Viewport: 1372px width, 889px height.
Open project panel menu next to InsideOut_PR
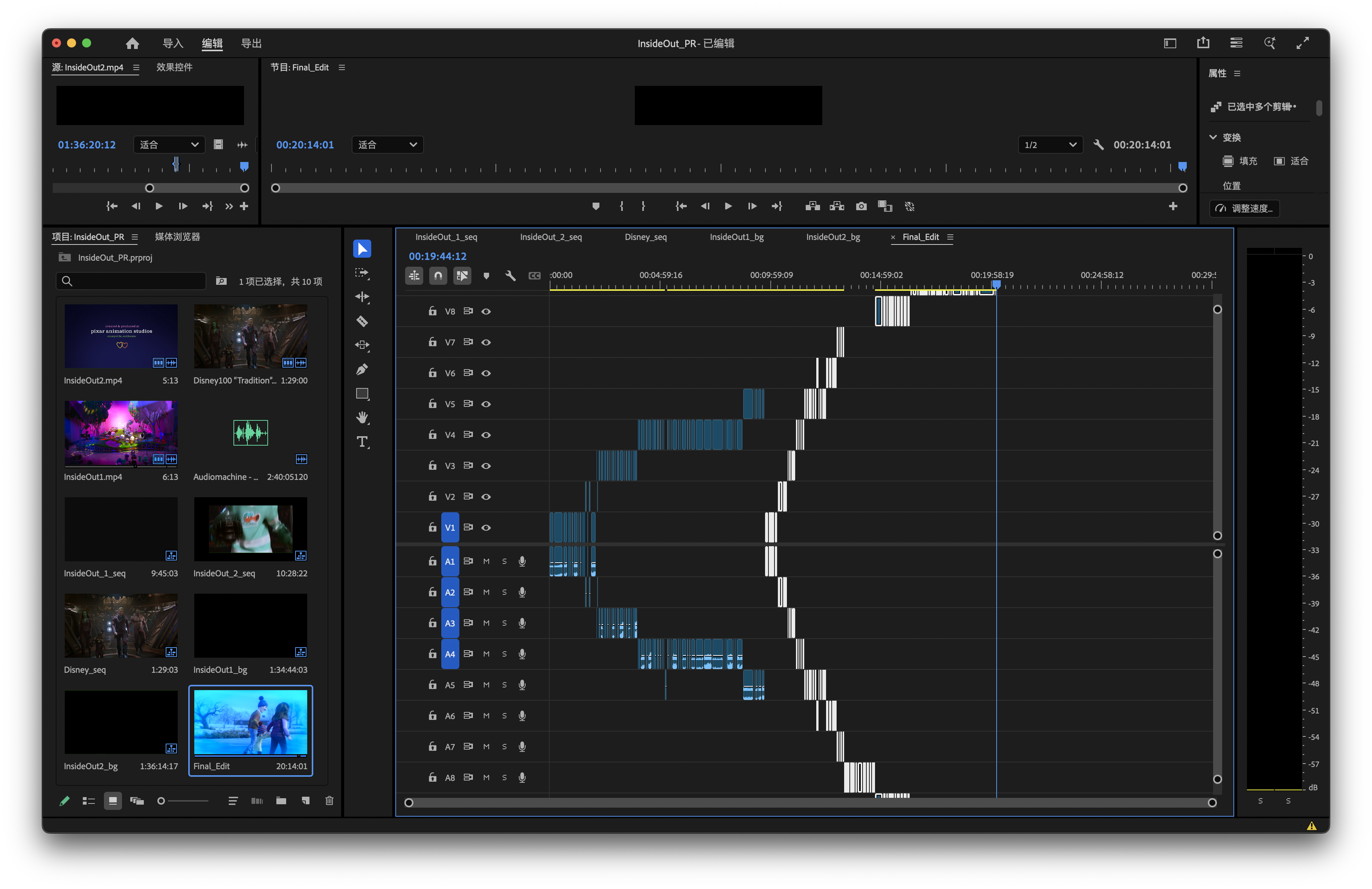coord(134,237)
